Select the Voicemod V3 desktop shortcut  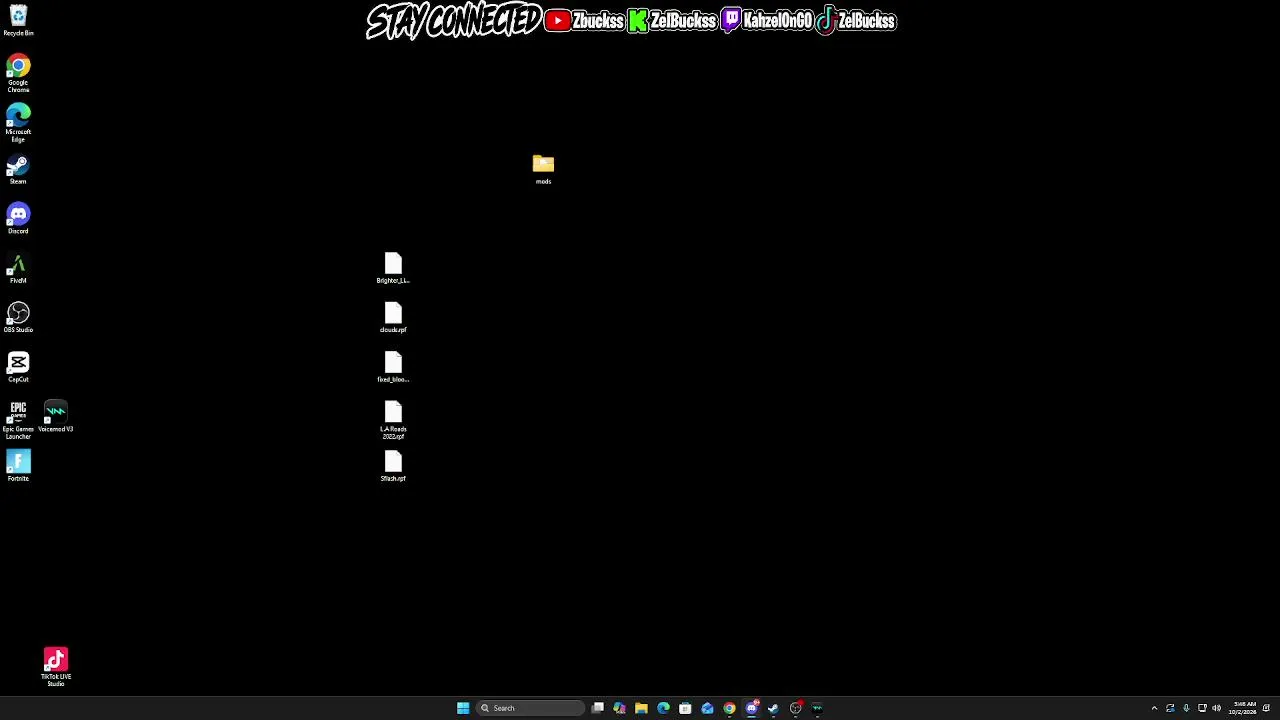coord(56,417)
